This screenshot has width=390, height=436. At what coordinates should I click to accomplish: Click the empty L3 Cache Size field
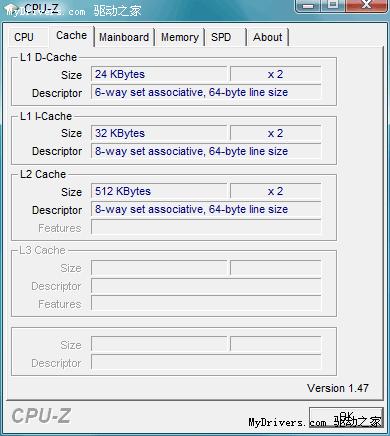pos(159,268)
